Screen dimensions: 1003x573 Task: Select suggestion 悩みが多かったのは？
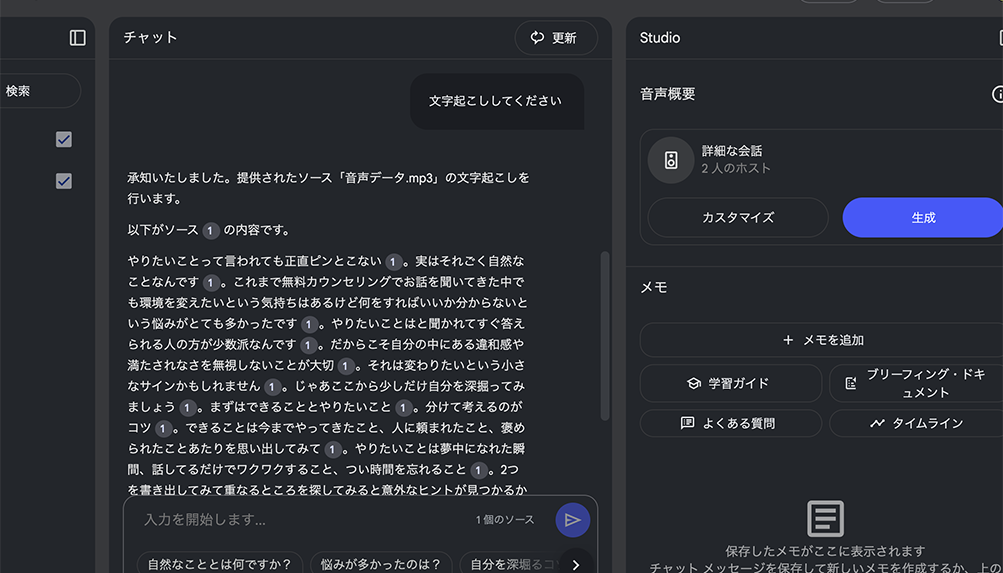click(x=381, y=565)
